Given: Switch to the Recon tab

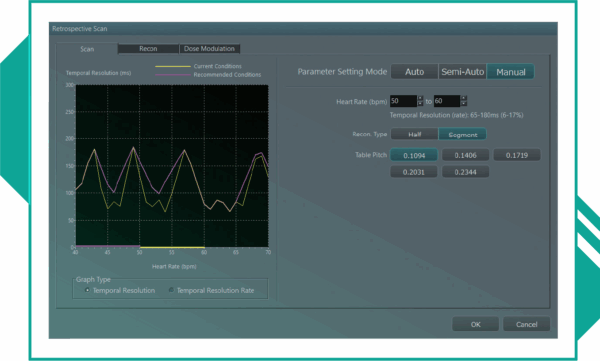Looking at the screenshot, I should (148, 49).
